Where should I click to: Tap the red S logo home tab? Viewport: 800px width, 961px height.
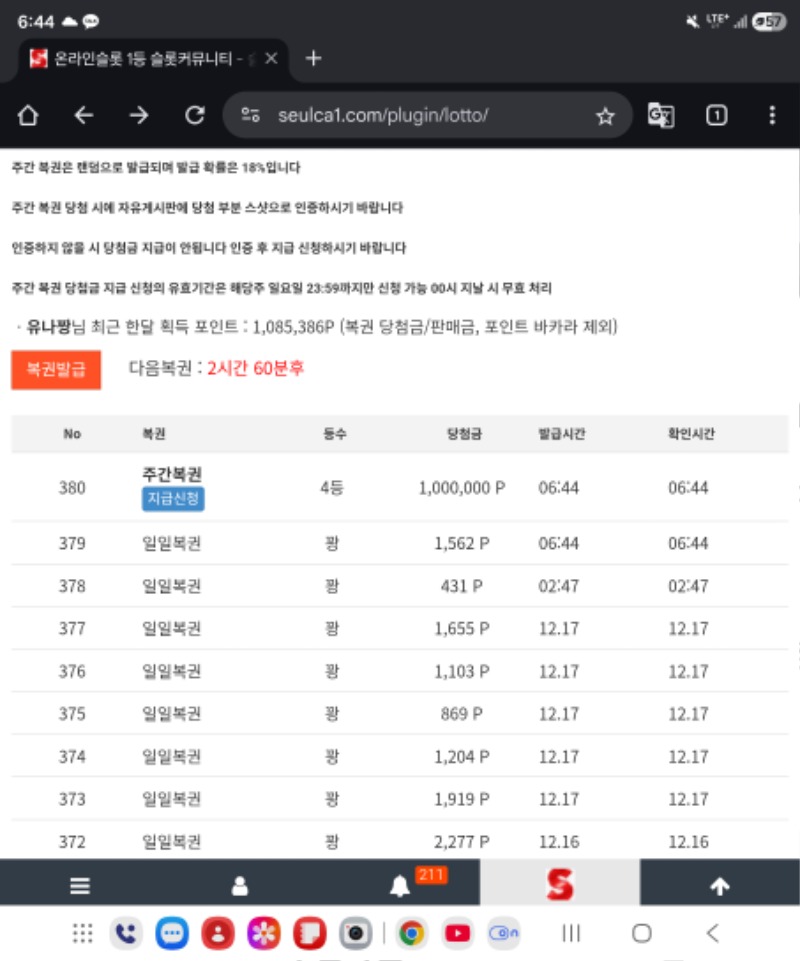(560, 884)
